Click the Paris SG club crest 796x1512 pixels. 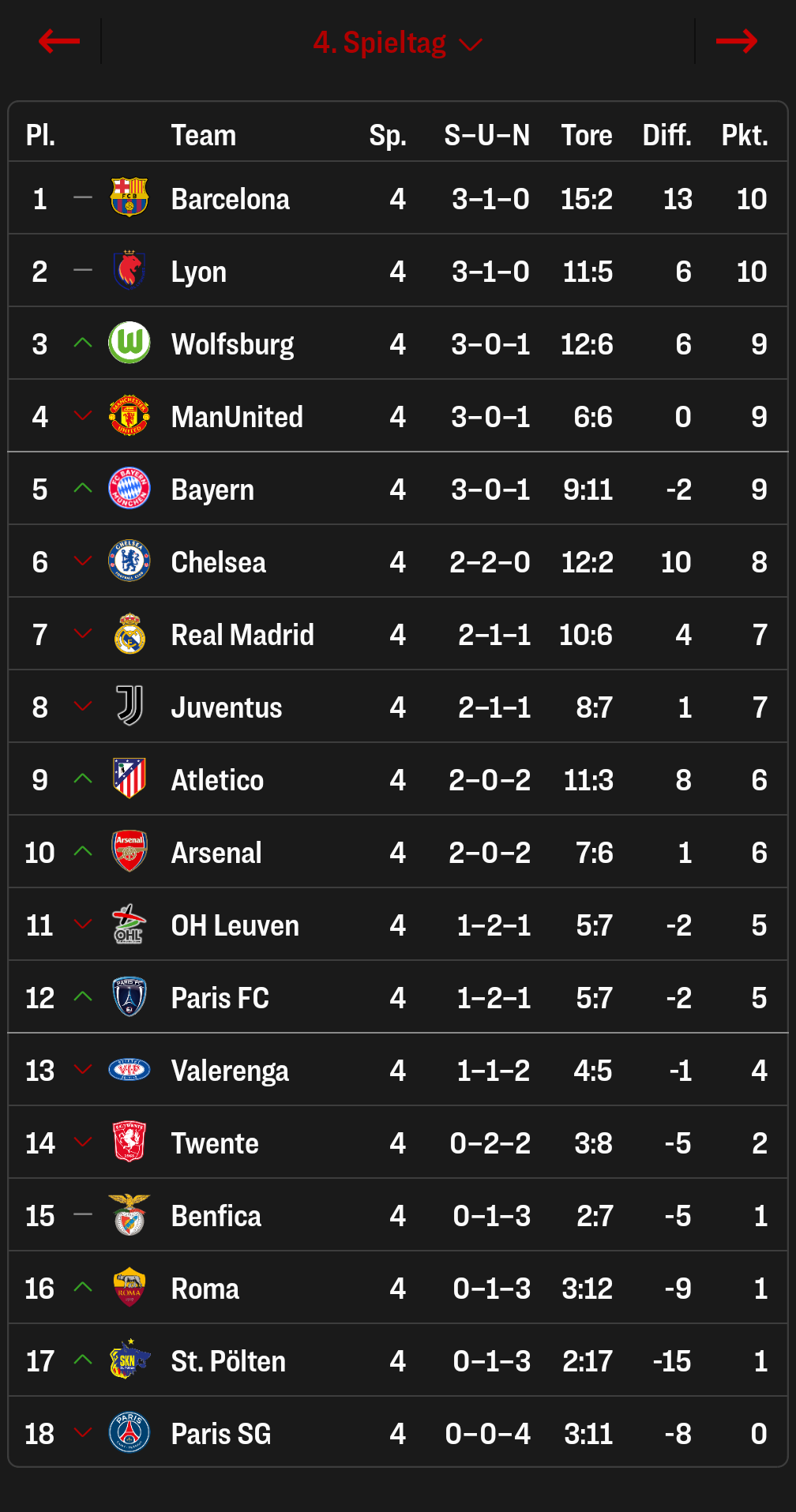130,1433
